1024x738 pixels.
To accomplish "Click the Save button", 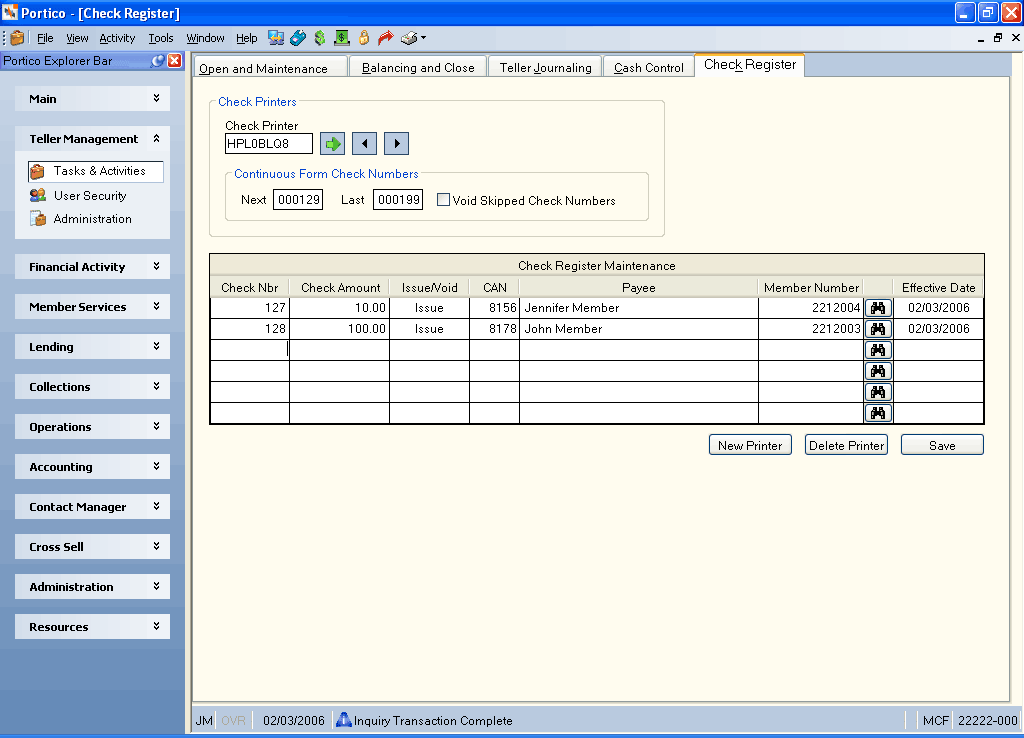I will pos(942,445).
